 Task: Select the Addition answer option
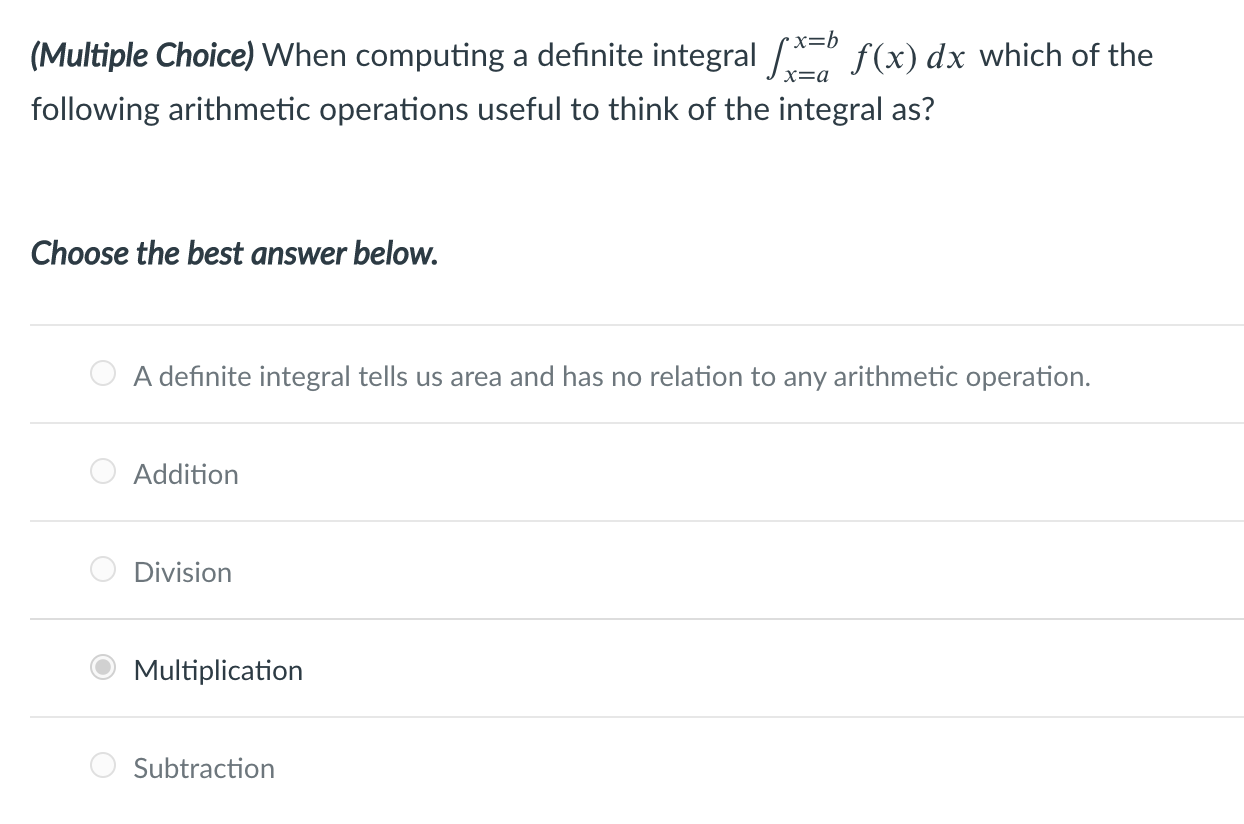point(186,474)
